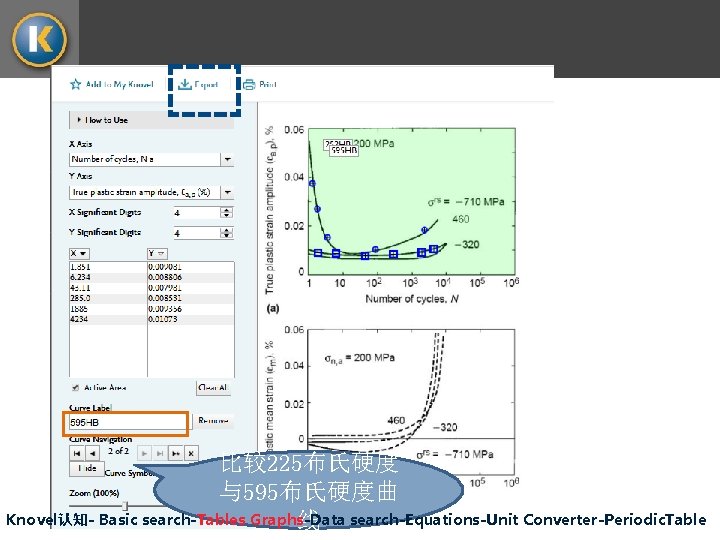Click the Add to My Knovel link

119,84
